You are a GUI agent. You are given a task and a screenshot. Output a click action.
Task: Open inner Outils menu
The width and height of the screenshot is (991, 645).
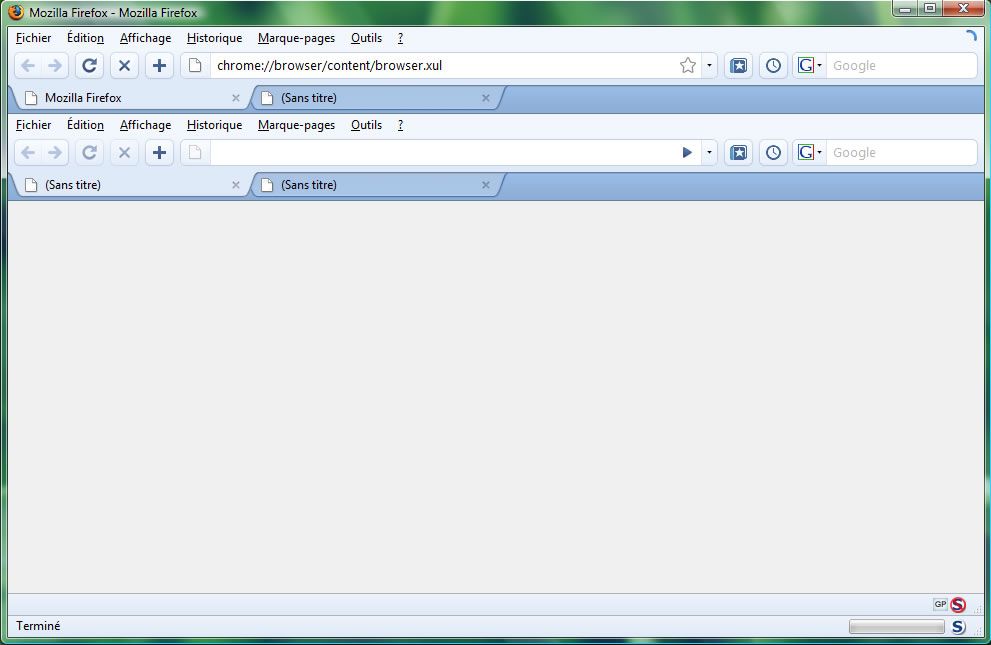(x=367, y=125)
